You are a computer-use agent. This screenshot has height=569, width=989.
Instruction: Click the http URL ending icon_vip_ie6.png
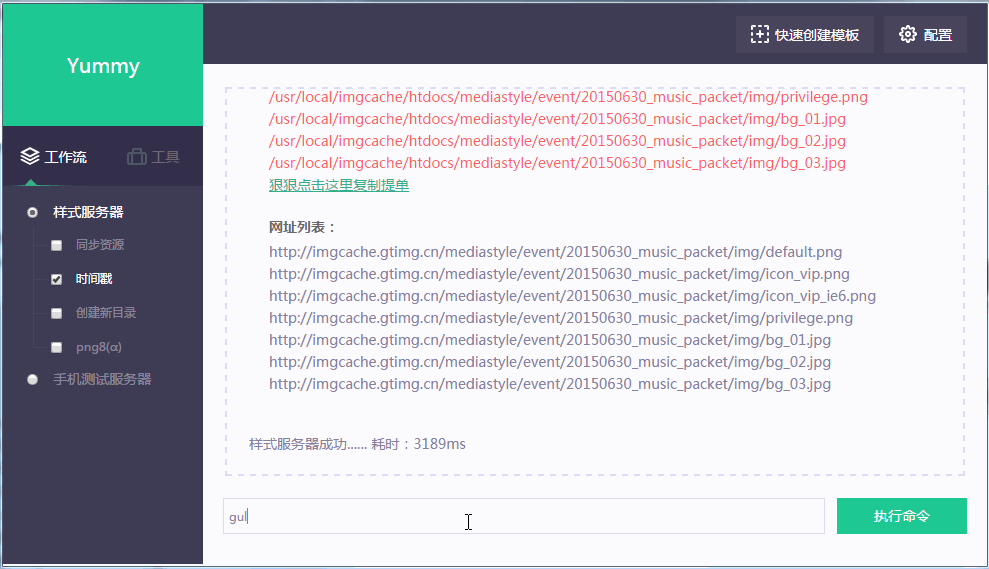(x=573, y=296)
